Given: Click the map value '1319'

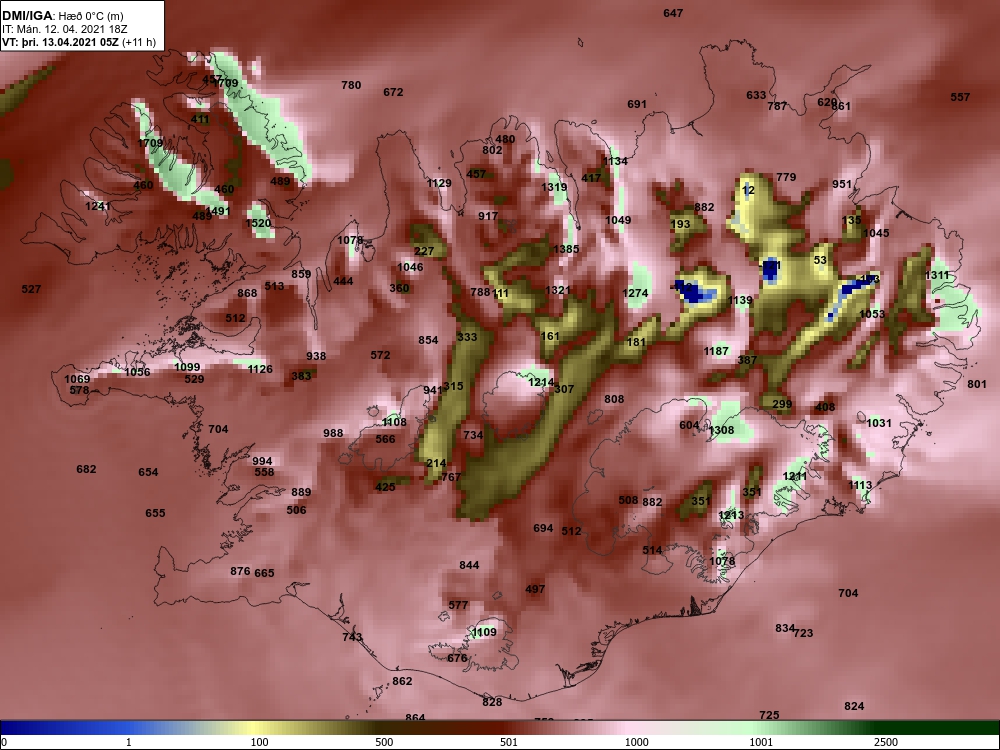Looking at the screenshot, I should [554, 187].
